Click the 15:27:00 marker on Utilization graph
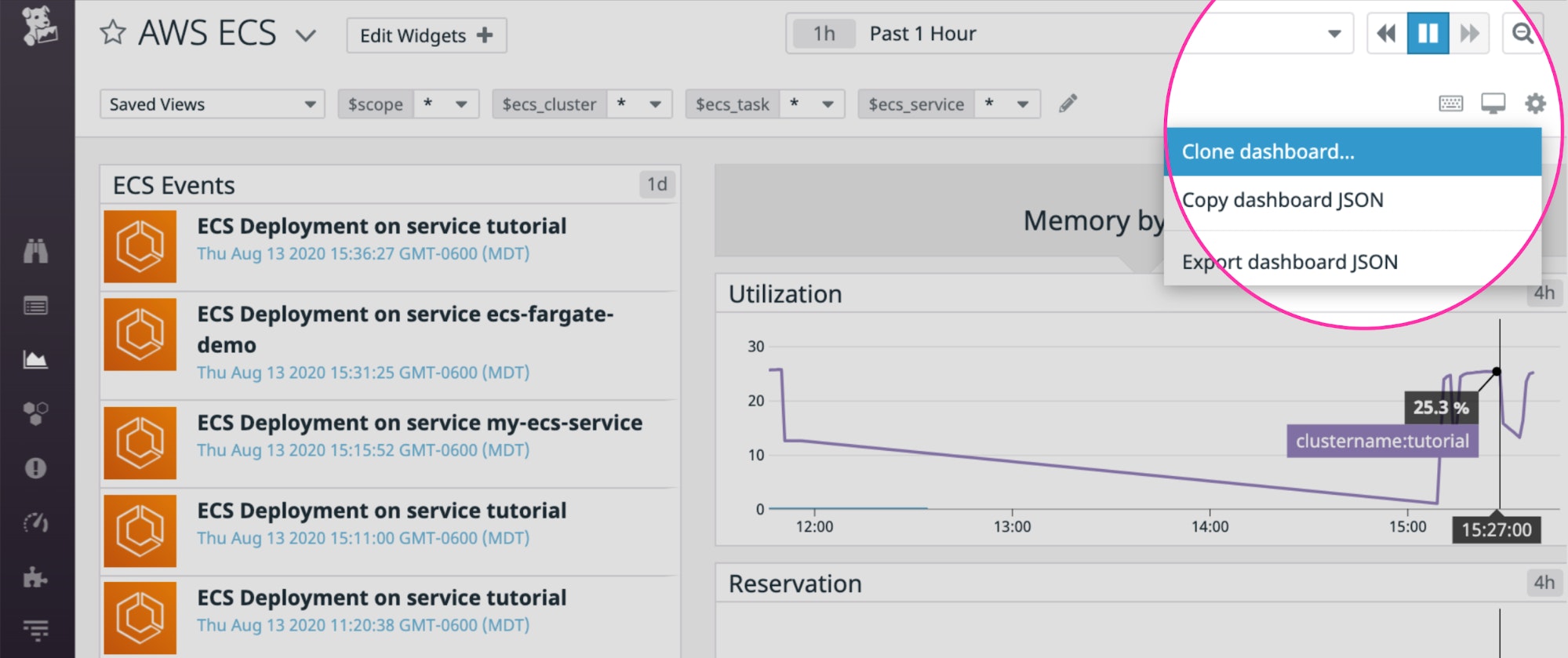This screenshot has height=658, width=1568. click(1496, 529)
